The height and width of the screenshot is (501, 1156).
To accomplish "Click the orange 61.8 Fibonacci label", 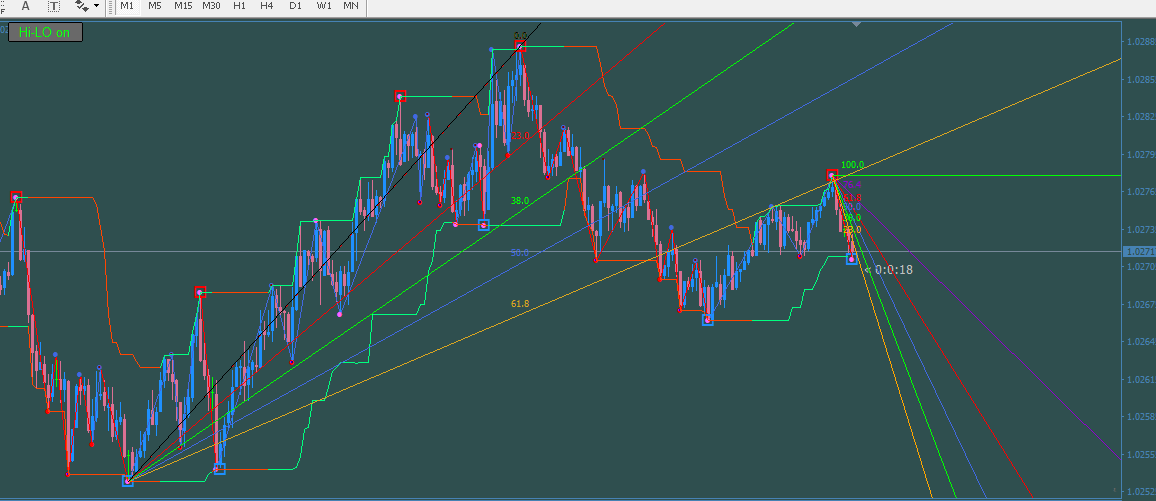I will (520, 304).
